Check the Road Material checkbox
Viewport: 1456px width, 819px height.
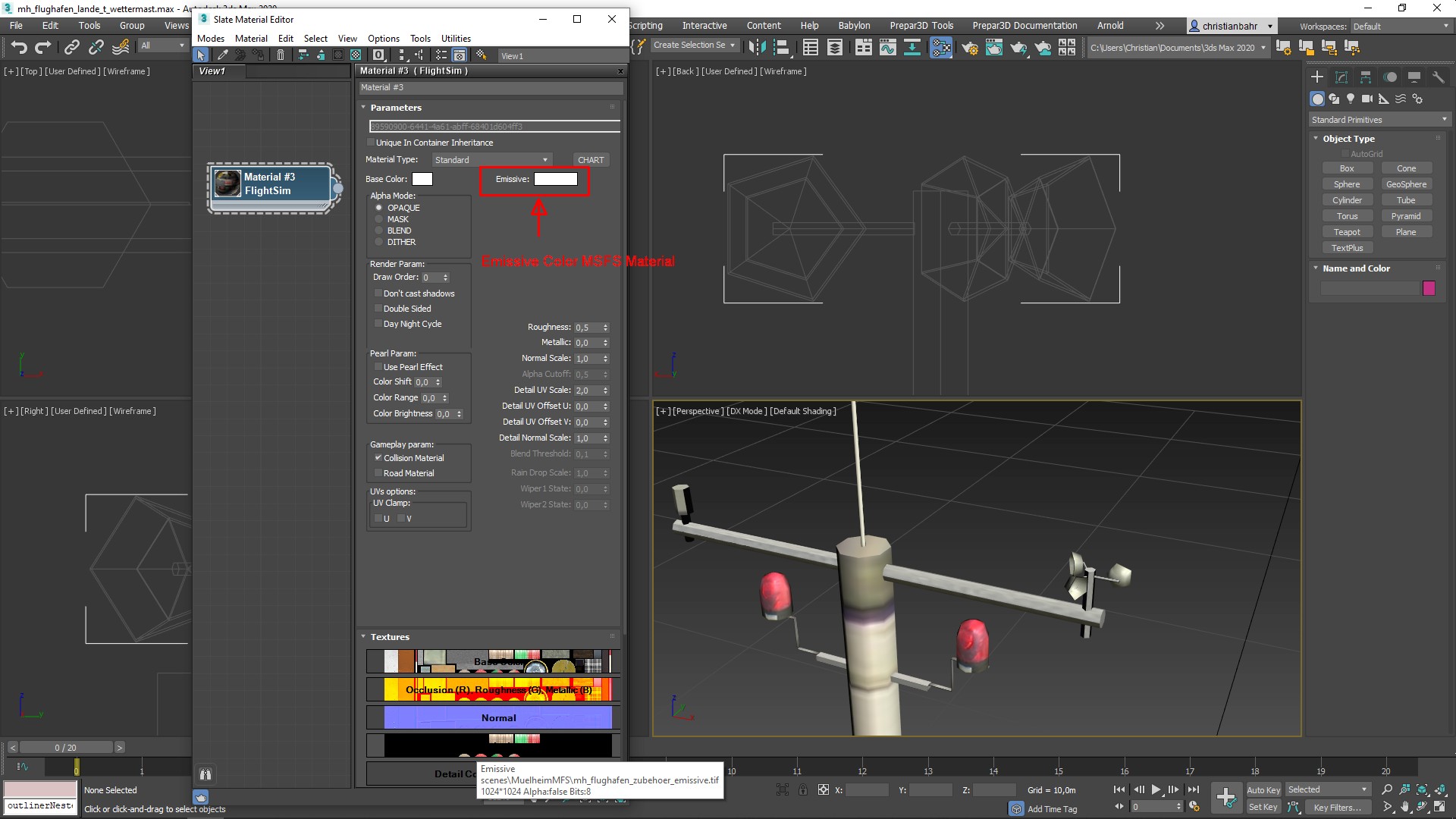[378, 472]
